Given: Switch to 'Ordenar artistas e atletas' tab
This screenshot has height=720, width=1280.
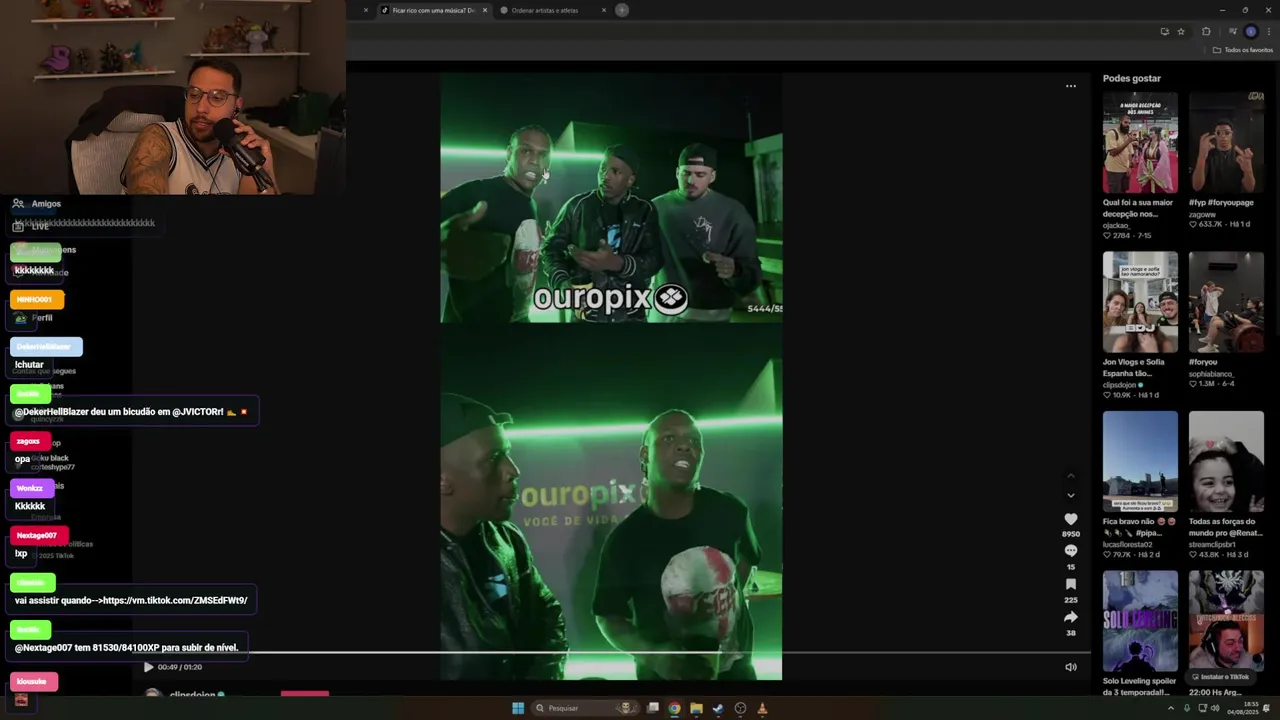Looking at the screenshot, I should point(545,10).
